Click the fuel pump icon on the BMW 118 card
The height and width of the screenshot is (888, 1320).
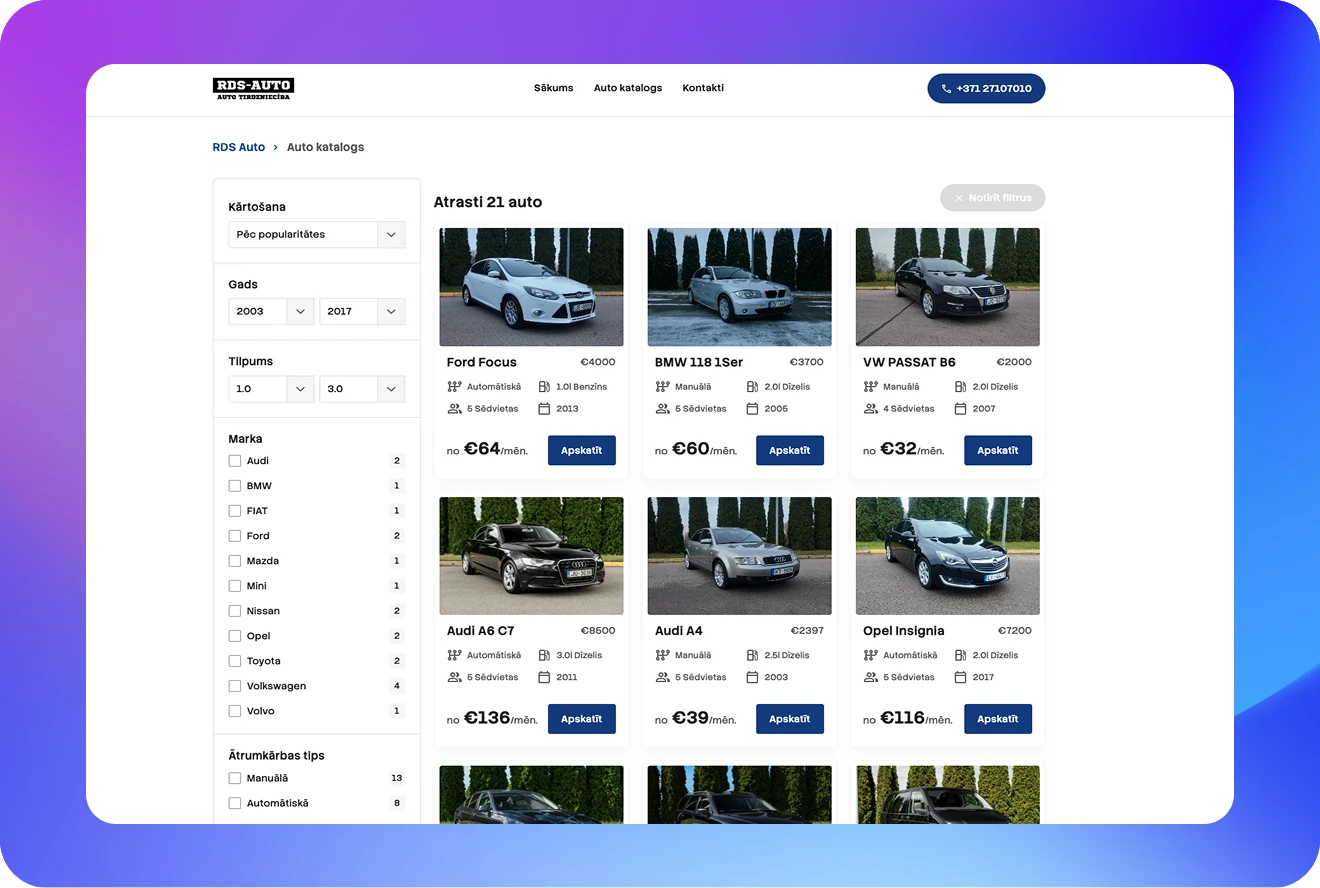[752, 387]
